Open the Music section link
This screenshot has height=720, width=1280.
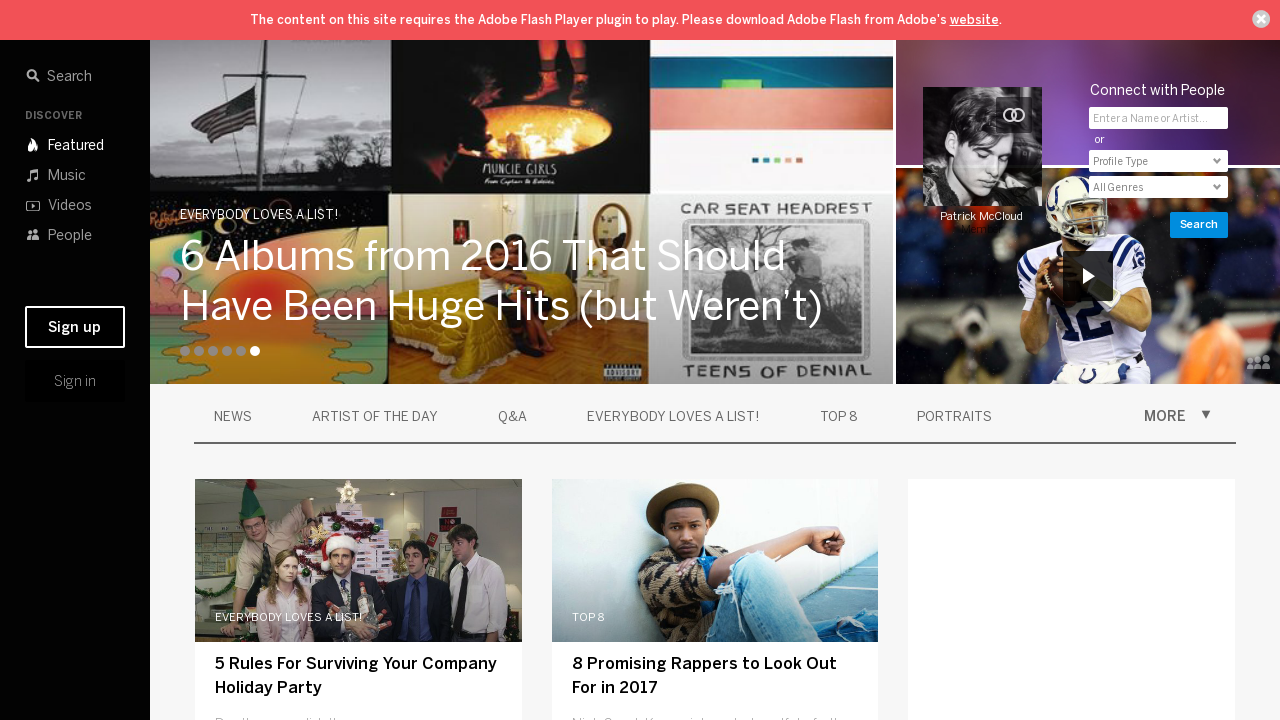pyautogui.click(x=67, y=175)
